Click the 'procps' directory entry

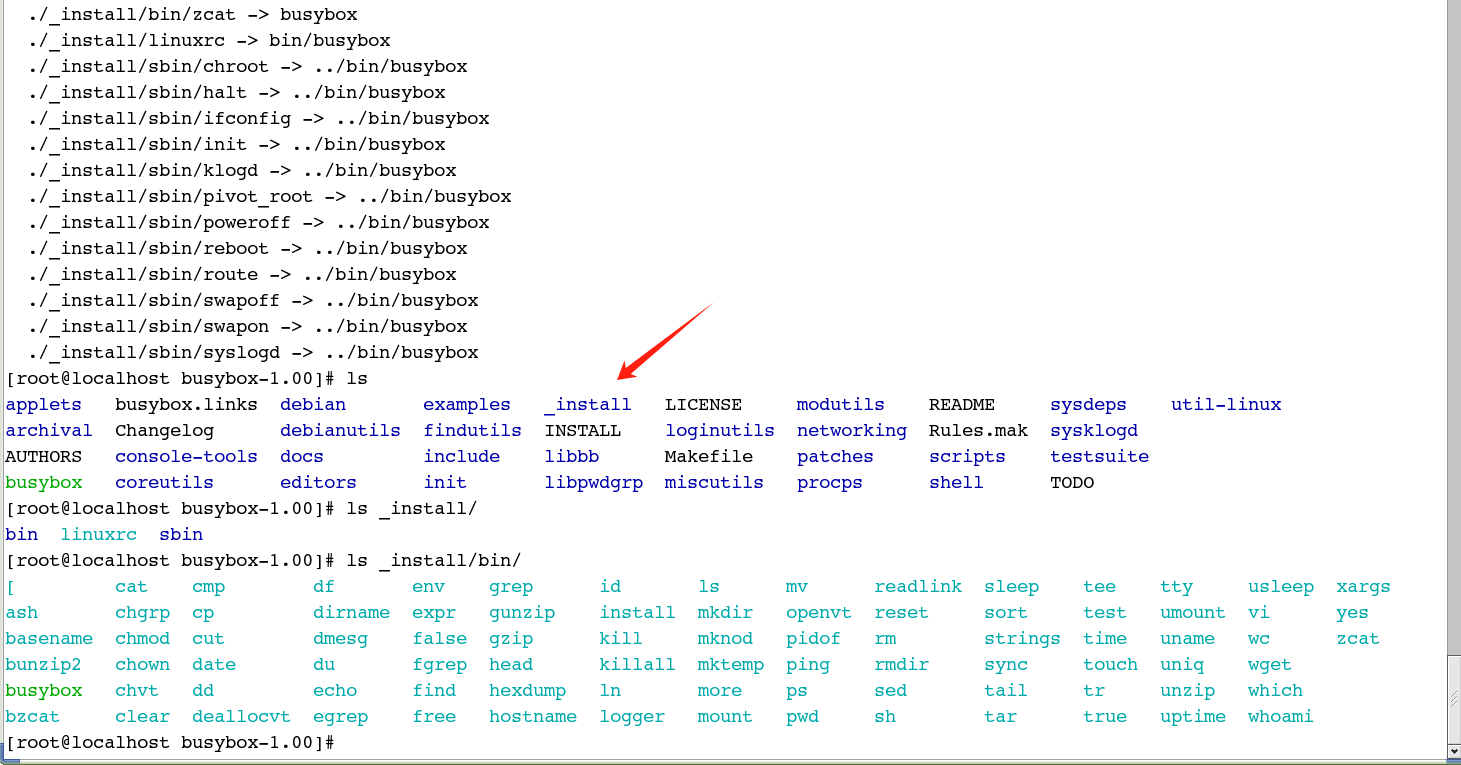pos(830,483)
